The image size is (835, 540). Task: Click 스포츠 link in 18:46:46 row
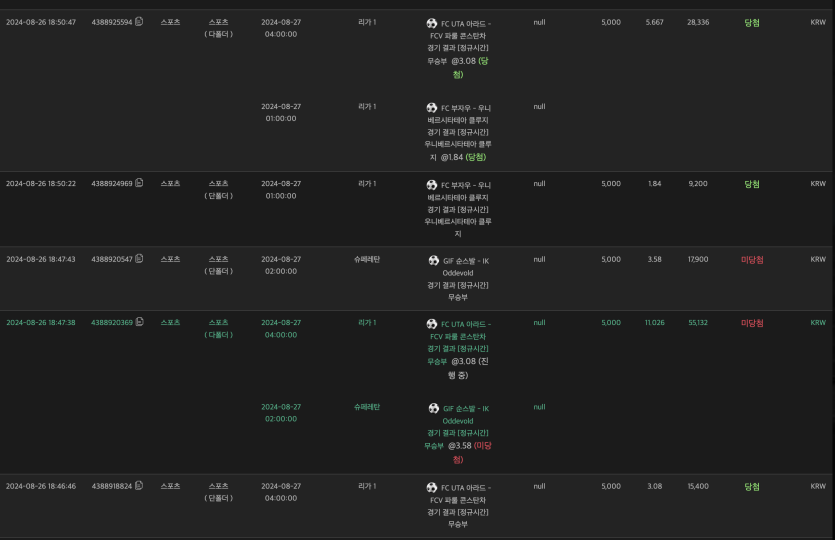(170, 486)
